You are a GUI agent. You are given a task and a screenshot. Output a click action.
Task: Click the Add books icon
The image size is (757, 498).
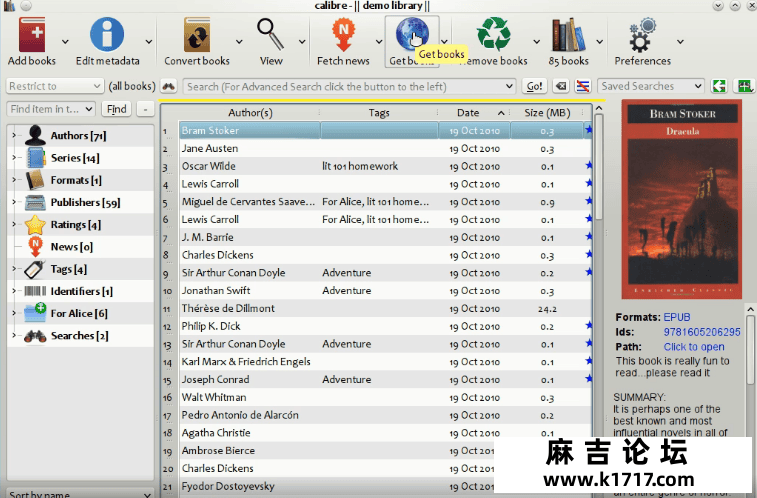[32, 35]
